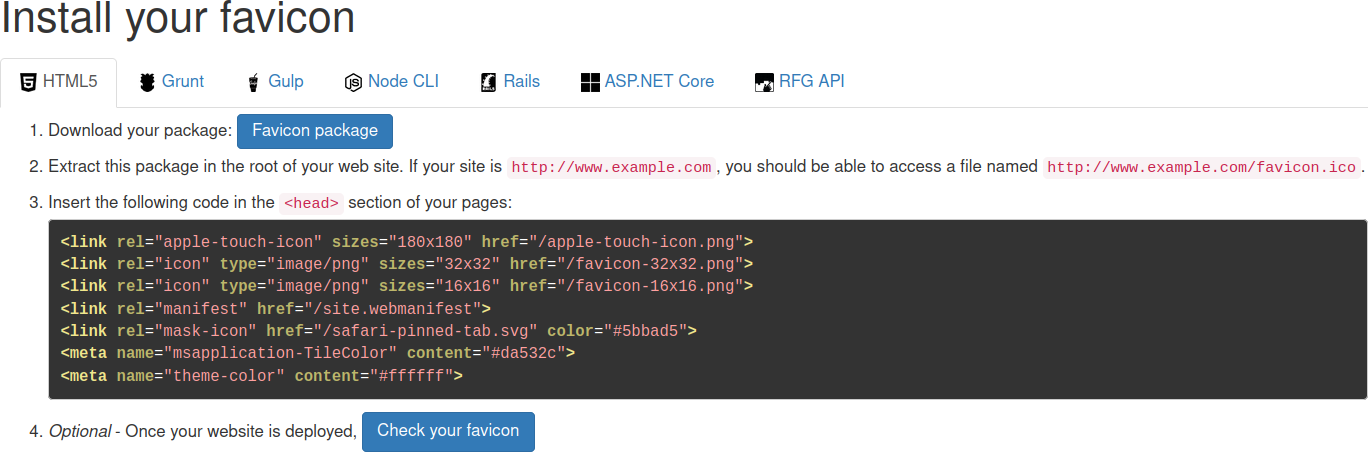Click the ASP.NET Core Windows icon
1368x452 pixels.
tap(590, 82)
